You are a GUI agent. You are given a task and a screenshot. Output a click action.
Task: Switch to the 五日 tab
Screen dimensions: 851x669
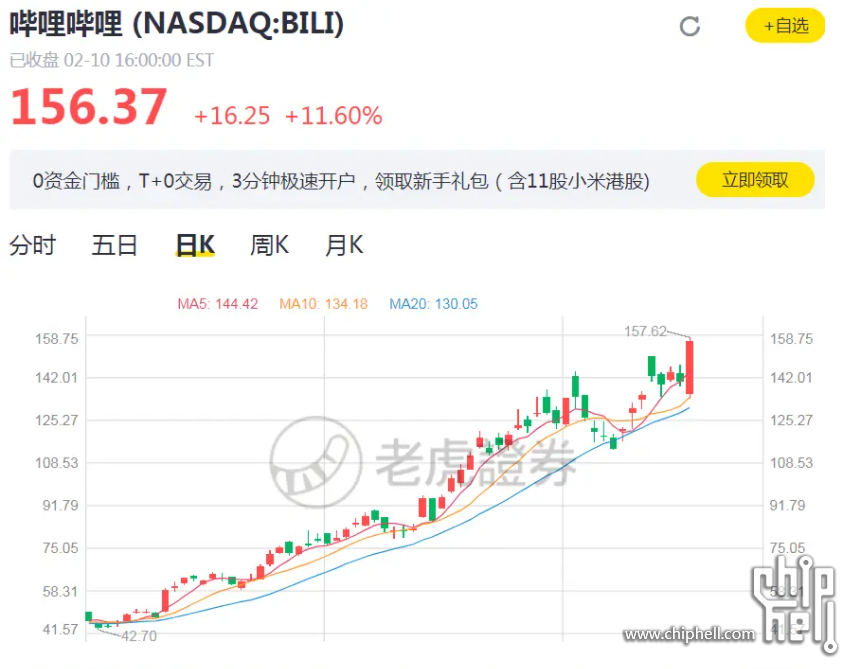pos(115,245)
